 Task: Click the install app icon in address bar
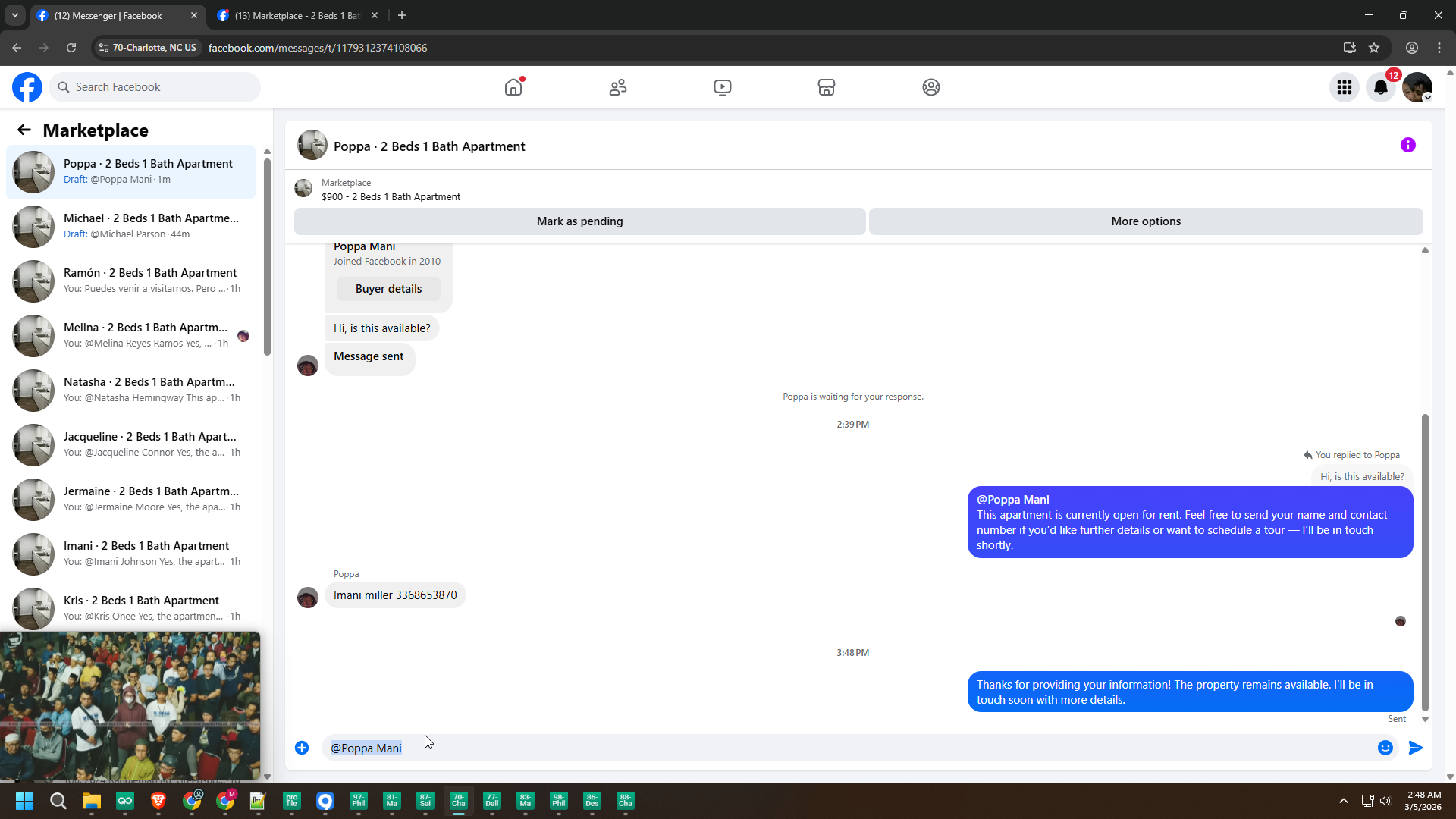pyautogui.click(x=1350, y=48)
